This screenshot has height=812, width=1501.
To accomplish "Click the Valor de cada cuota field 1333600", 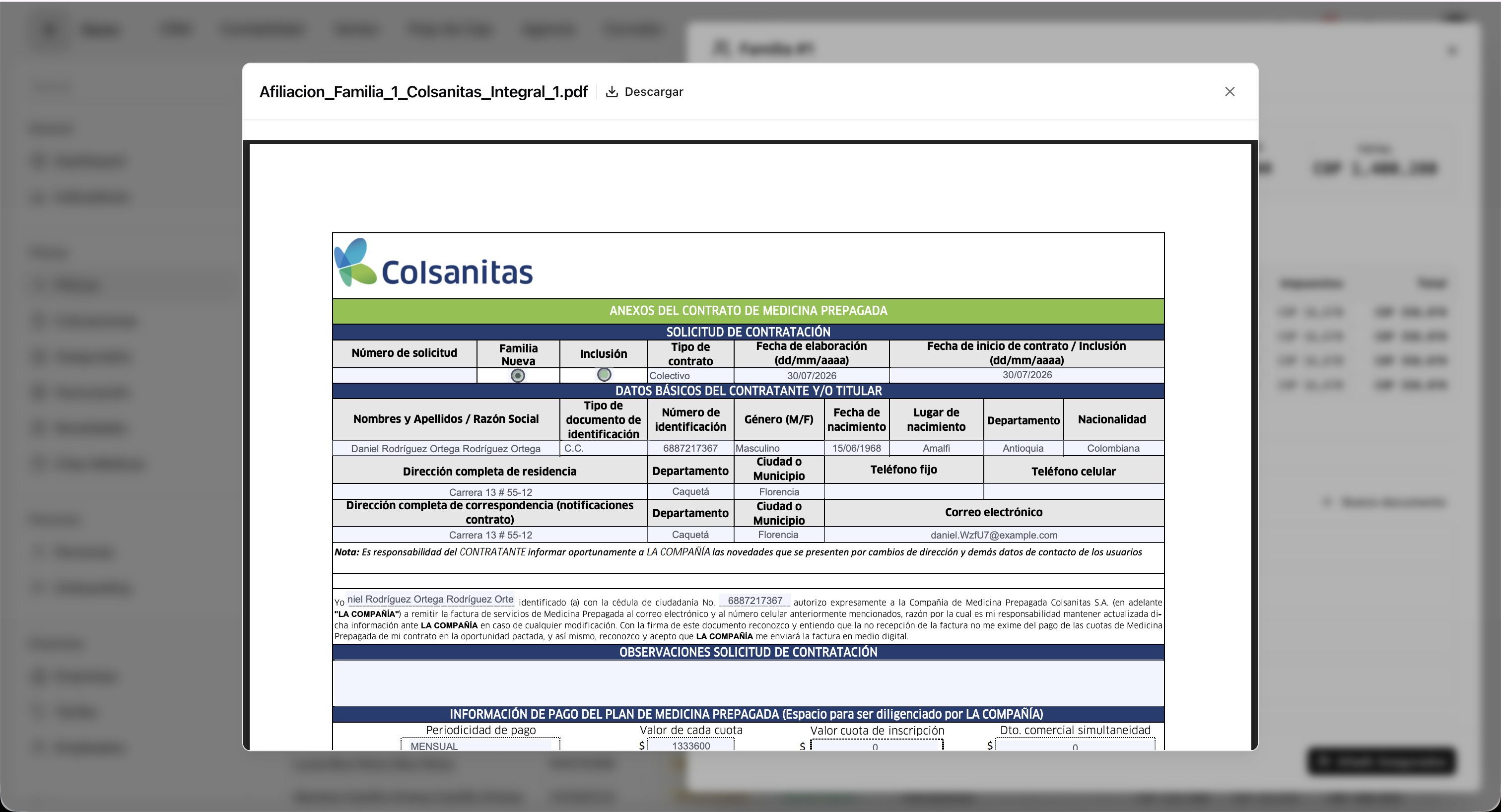I will click(690, 745).
